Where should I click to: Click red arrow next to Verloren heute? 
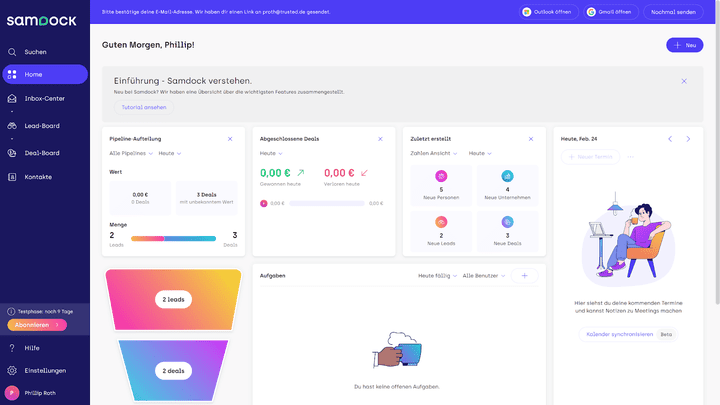click(x=364, y=173)
